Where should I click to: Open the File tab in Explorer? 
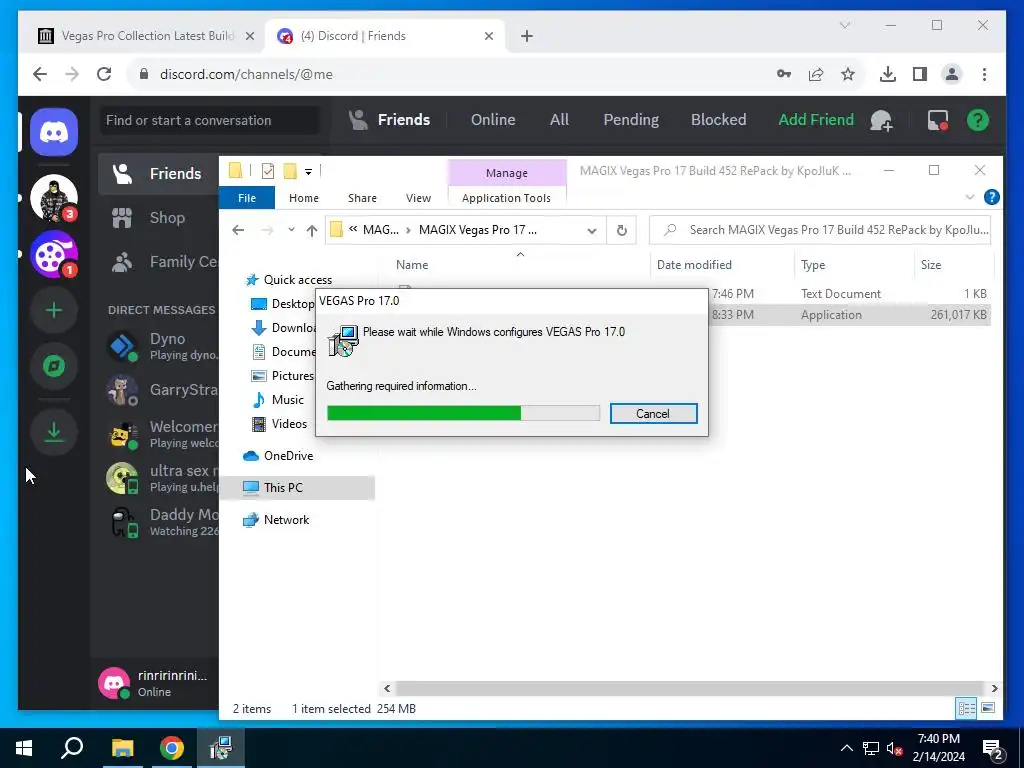click(x=247, y=198)
